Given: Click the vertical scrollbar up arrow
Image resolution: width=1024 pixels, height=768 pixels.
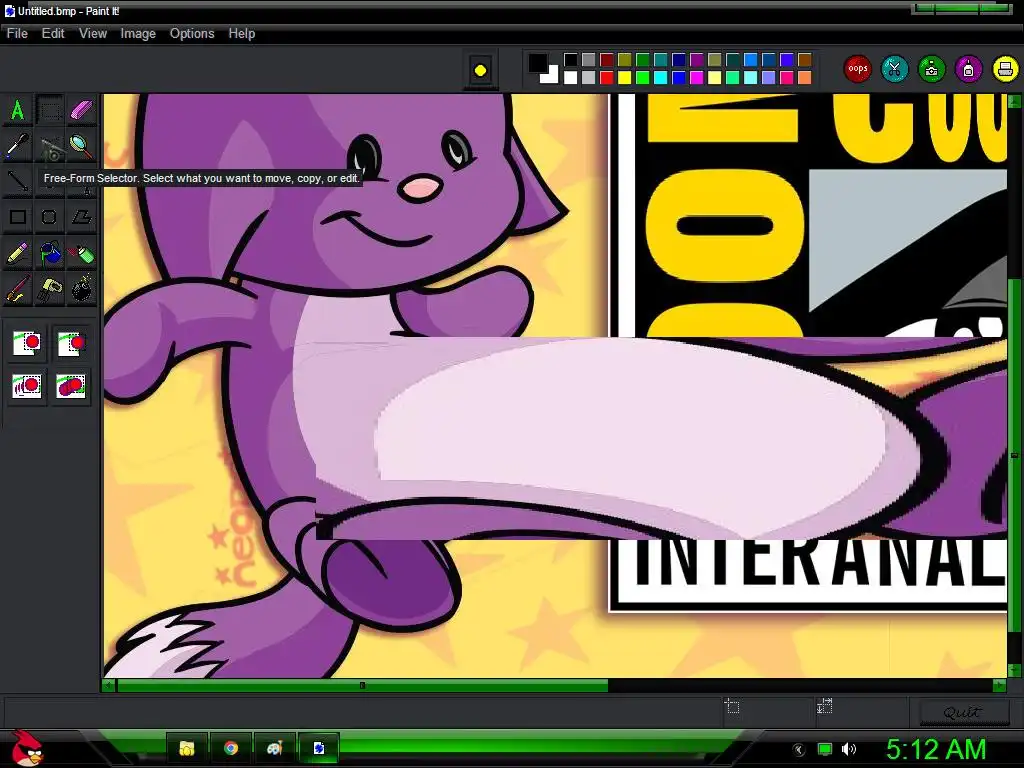Looking at the screenshot, I should coord(1014,101).
